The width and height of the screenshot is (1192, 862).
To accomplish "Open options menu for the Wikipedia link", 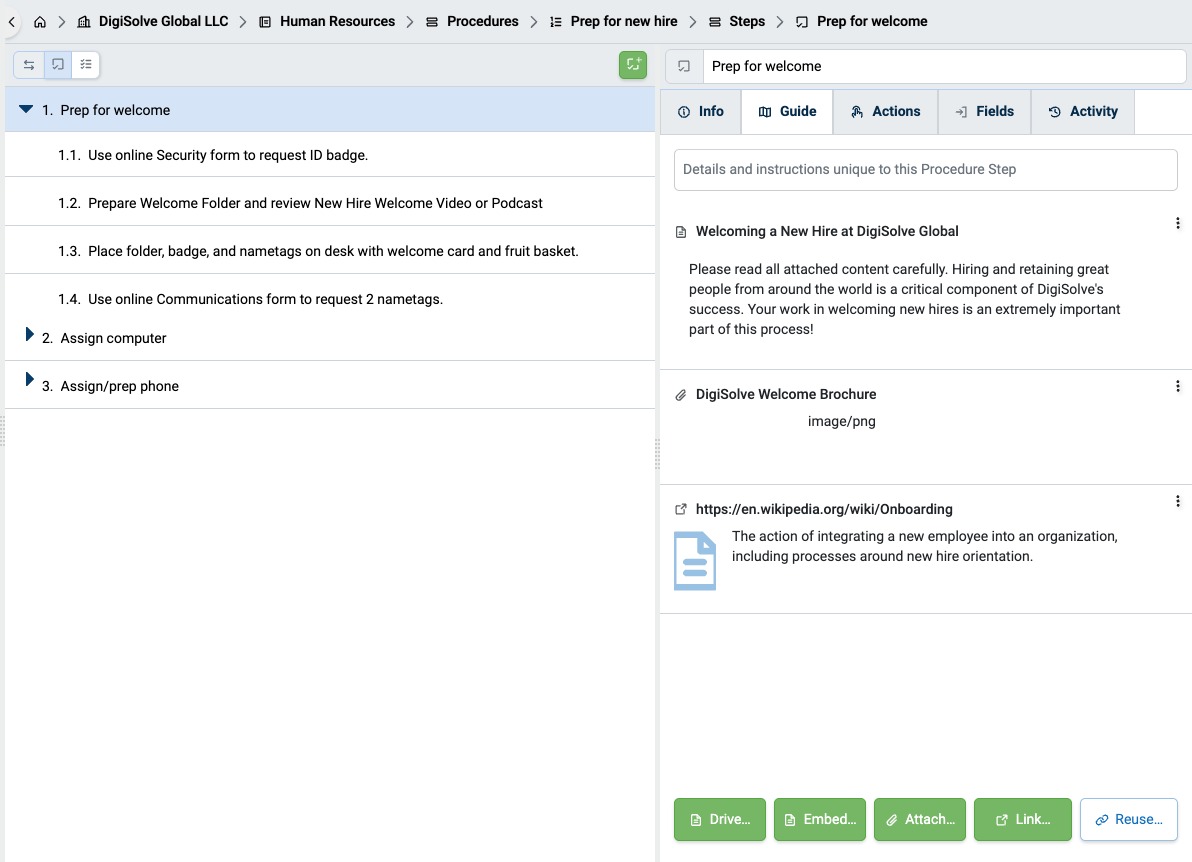I will pyautogui.click(x=1178, y=501).
